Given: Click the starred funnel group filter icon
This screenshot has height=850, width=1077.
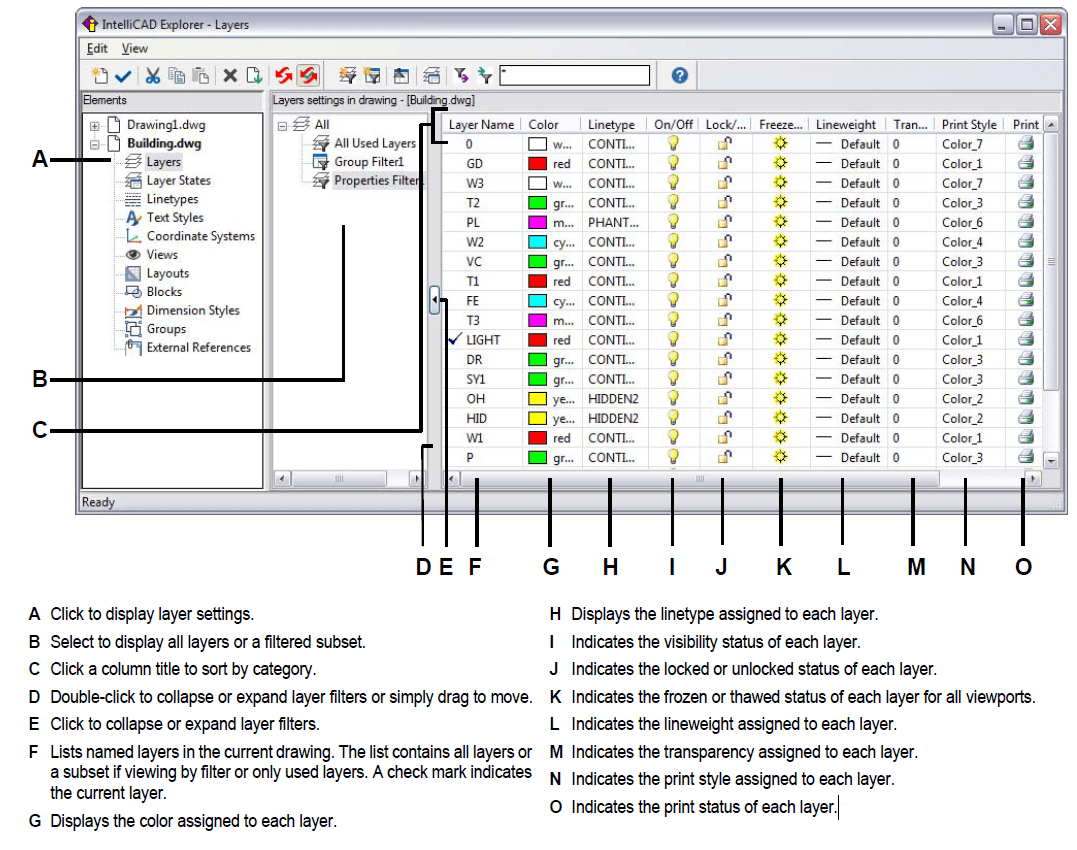Looking at the screenshot, I should (x=372, y=76).
